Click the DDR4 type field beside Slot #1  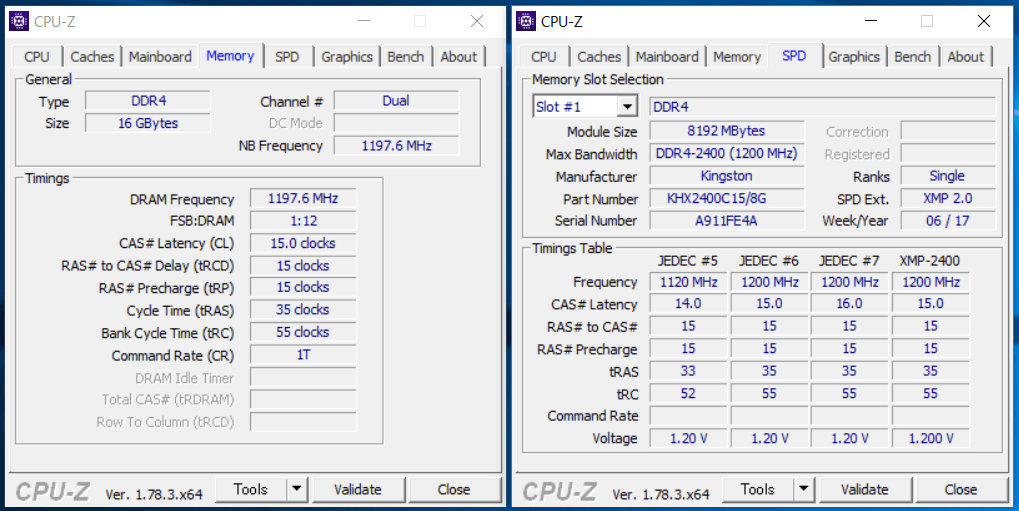pyautogui.click(x=822, y=107)
